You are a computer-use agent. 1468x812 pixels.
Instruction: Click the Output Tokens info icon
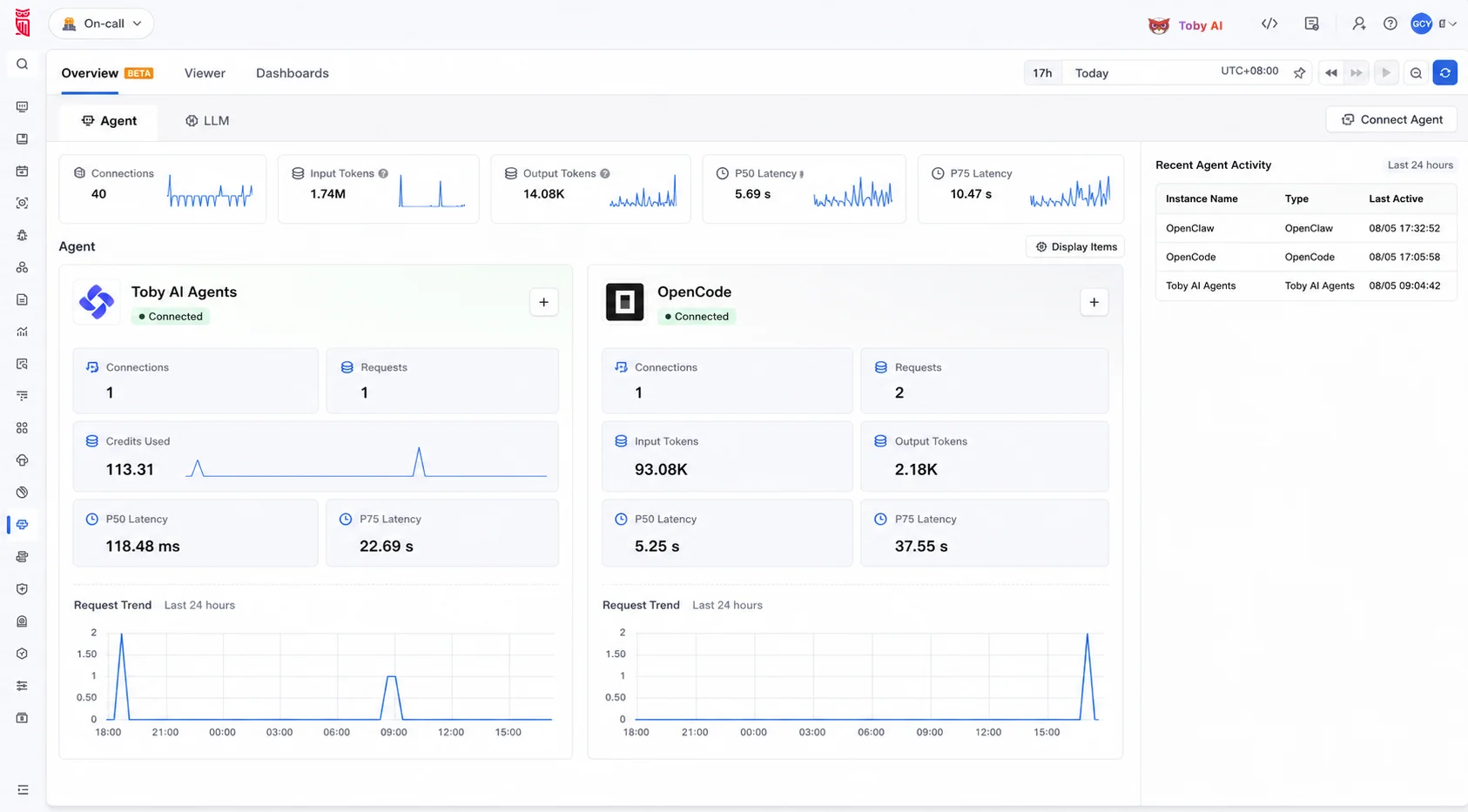click(x=605, y=174)
